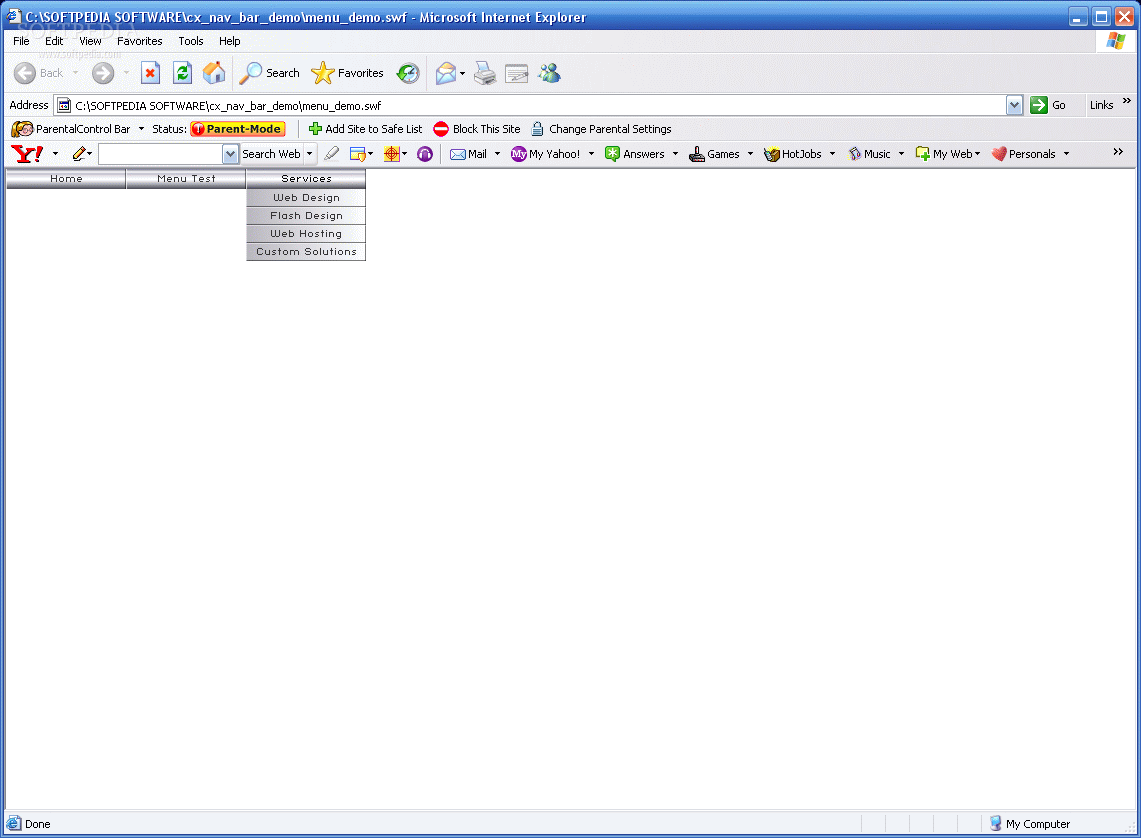
Task: Click the address bar field
Action: tap(530, 105)
